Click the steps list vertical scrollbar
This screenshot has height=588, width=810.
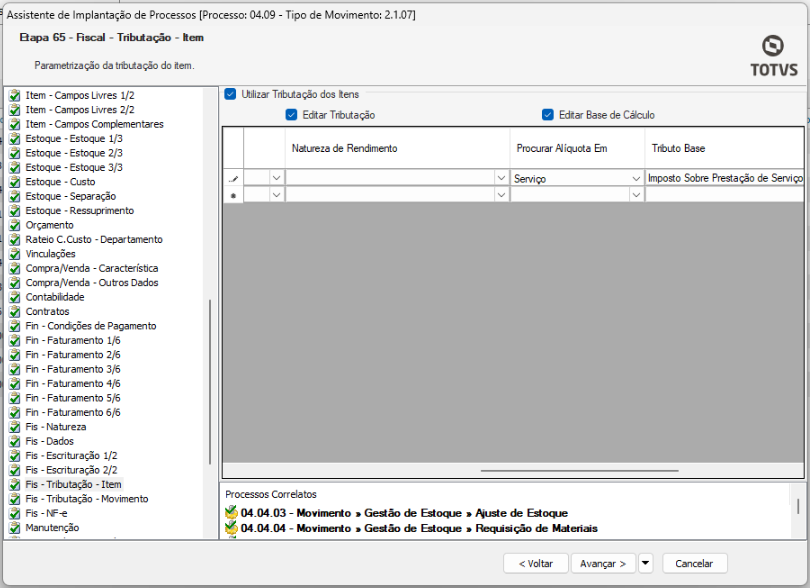tap(210, 382)
